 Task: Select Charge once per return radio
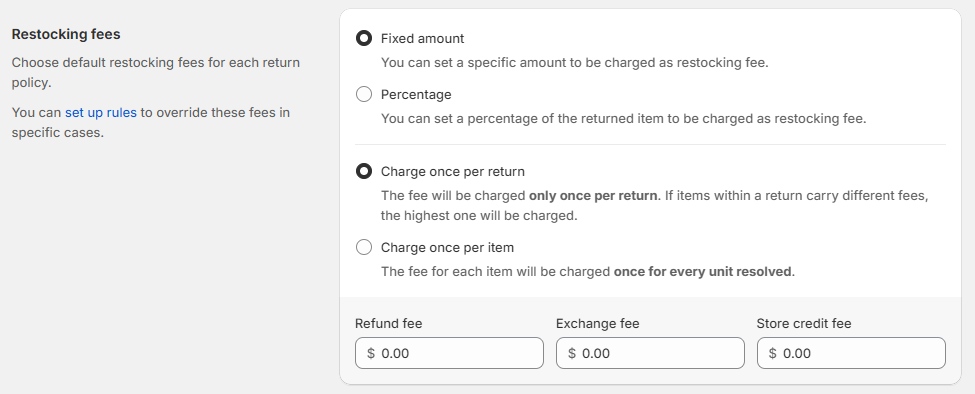(x=364, y=172)
